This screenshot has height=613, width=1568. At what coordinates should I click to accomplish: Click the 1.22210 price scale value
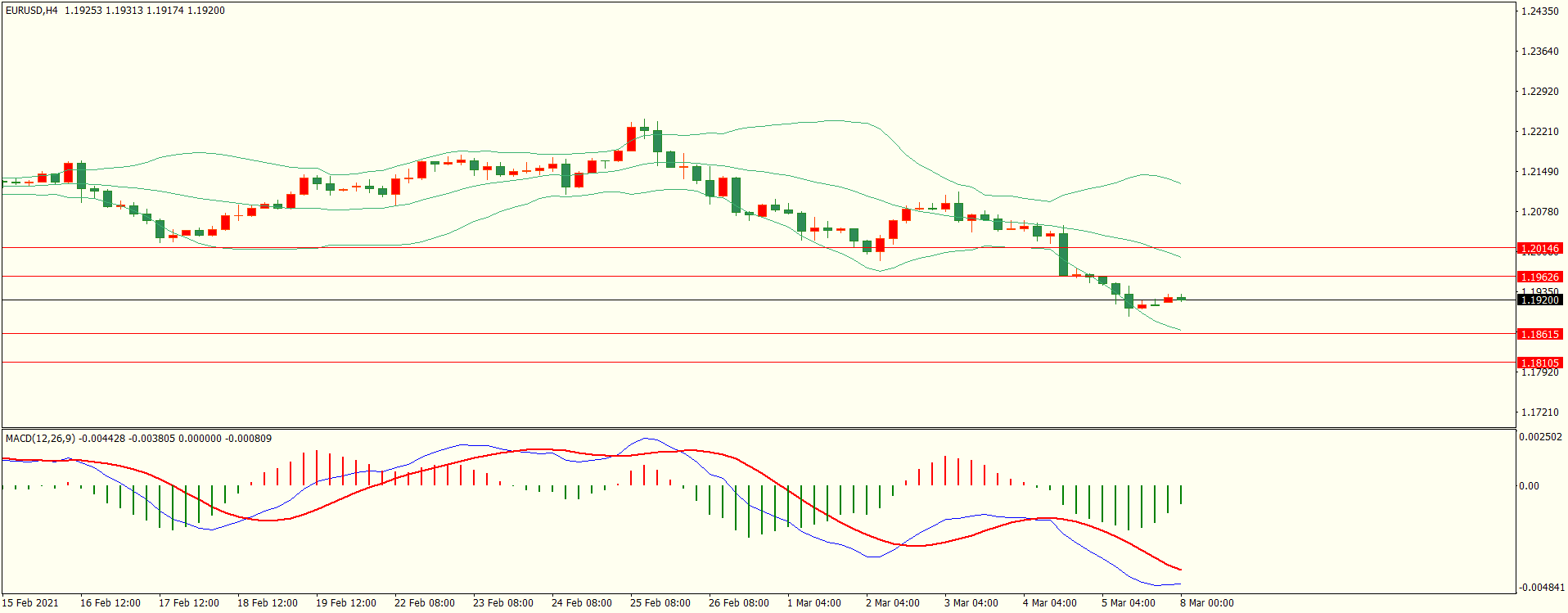[1539, 132]
